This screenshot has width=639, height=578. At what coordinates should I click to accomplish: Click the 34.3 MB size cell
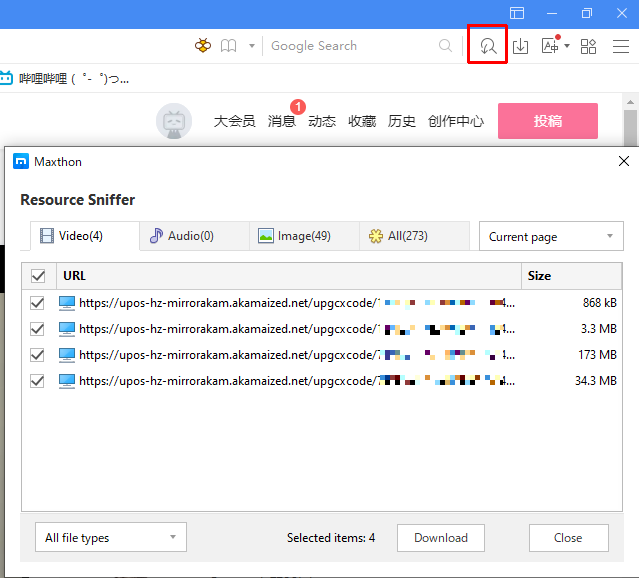[x=596, y=381]
